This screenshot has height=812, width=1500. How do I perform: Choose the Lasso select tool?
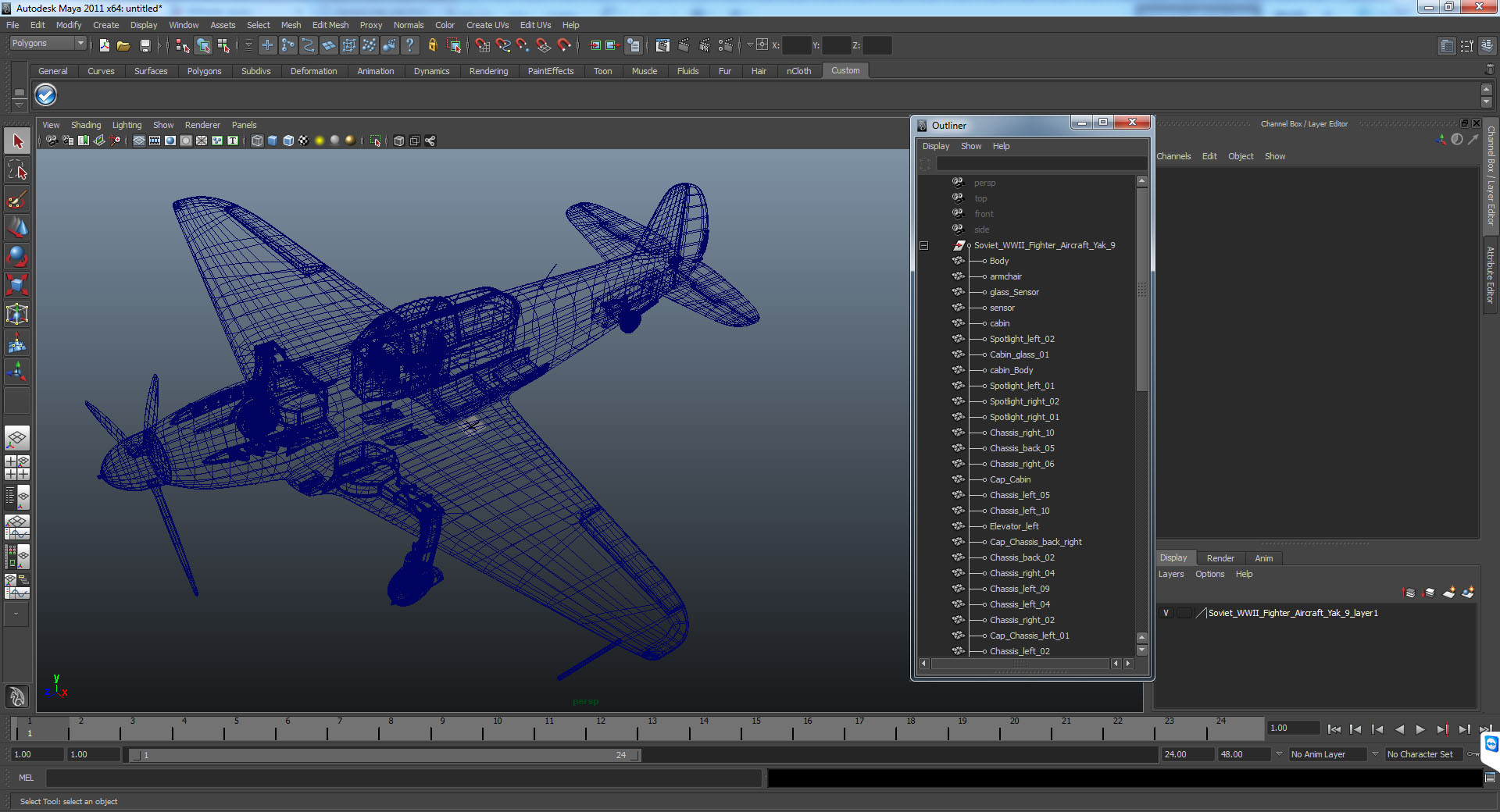pyautogui.click(x=17, y=170)
